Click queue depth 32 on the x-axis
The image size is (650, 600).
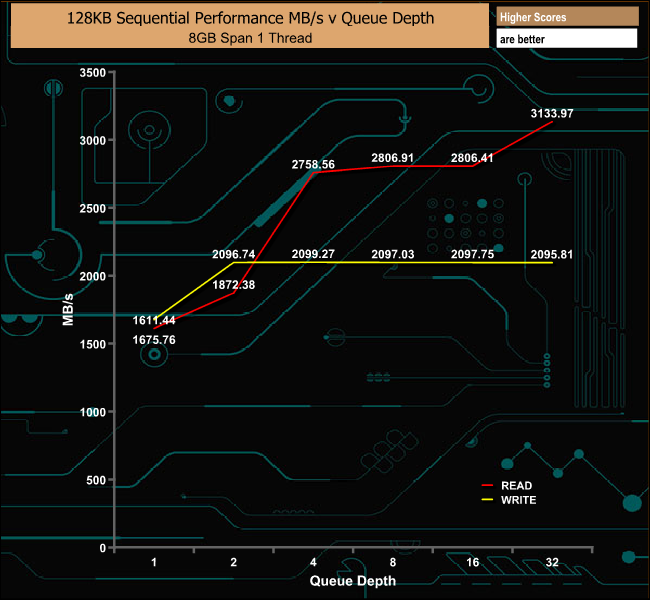point(552,562)
